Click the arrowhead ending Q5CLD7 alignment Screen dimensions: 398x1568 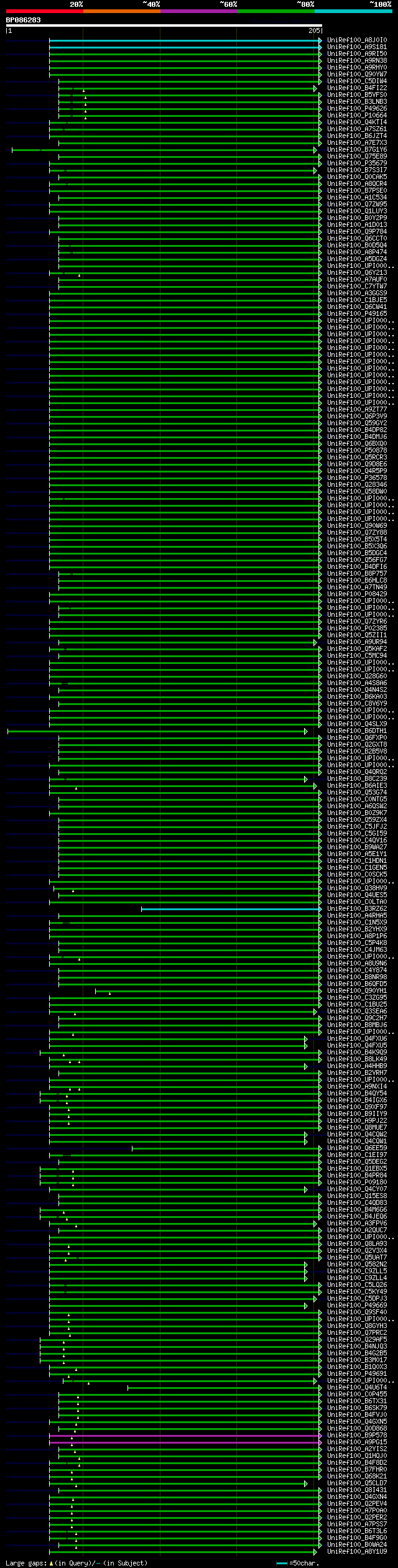coord(306,1483)
